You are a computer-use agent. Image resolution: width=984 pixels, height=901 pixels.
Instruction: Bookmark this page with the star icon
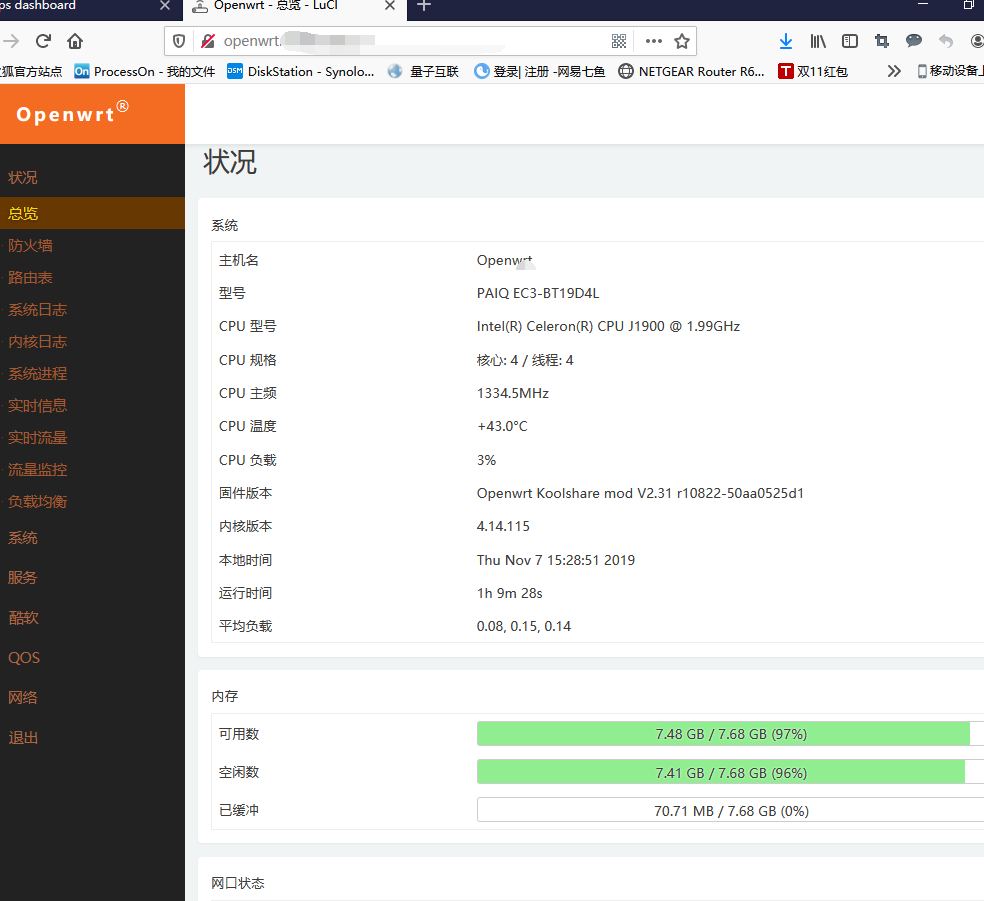(x=682, y=41)
